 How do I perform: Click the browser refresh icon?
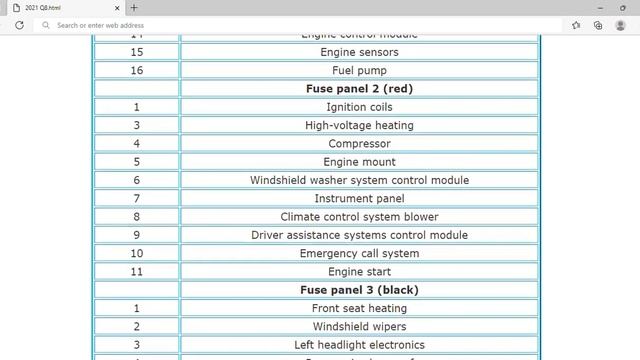click(19, 25)
